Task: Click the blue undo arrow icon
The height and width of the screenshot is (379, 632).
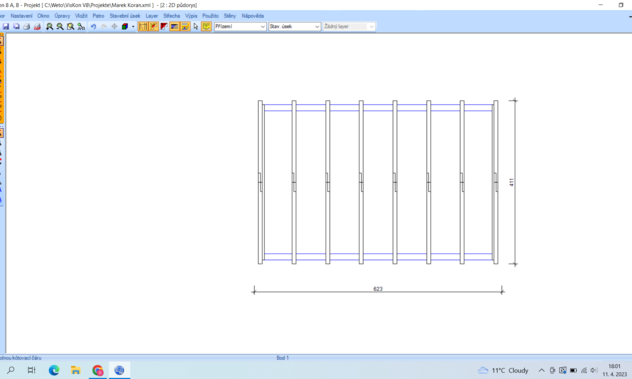Action: coord(94,27)
